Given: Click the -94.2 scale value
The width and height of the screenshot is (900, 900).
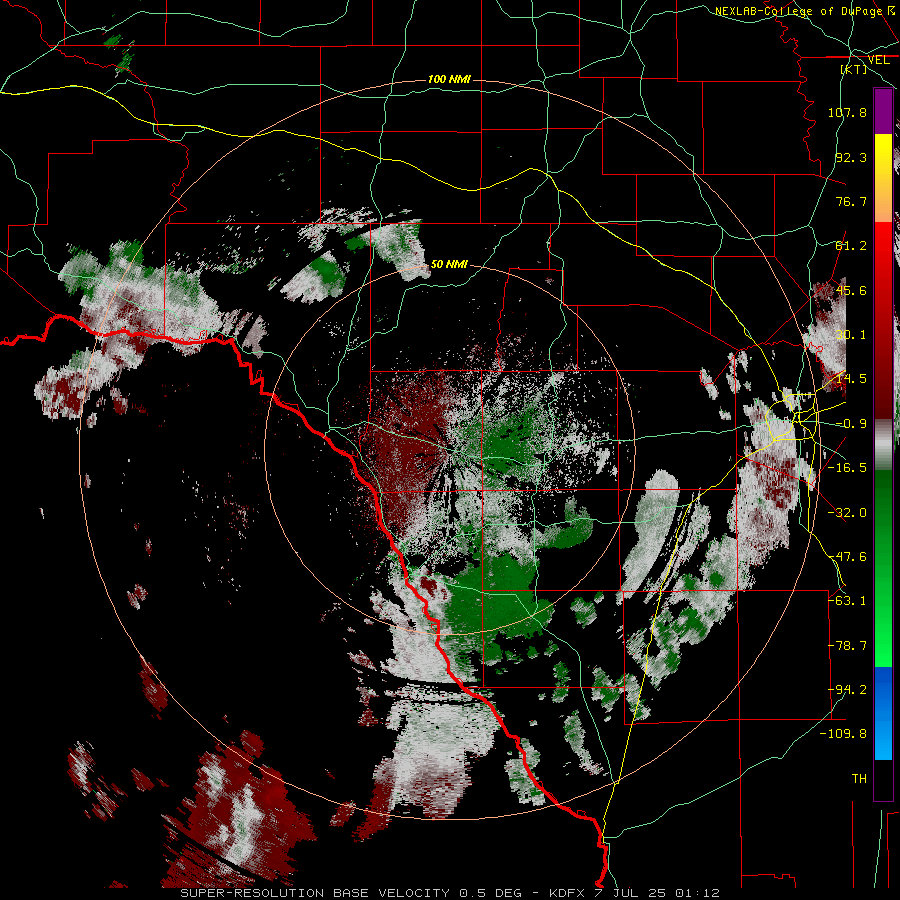Looking at the screenshot, I should 847,690.
